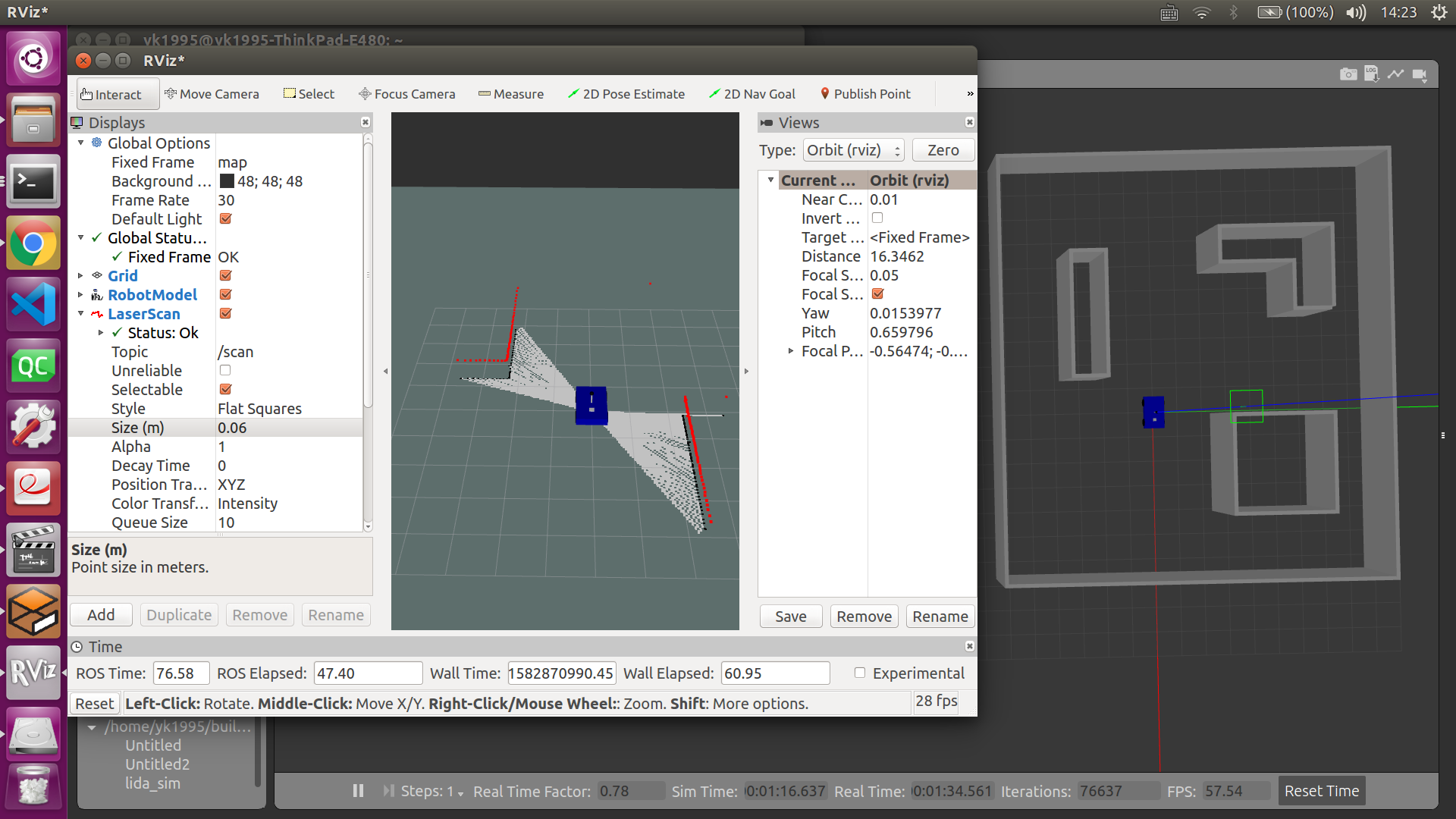Reset RViz with Reset button

click(95, 704)
